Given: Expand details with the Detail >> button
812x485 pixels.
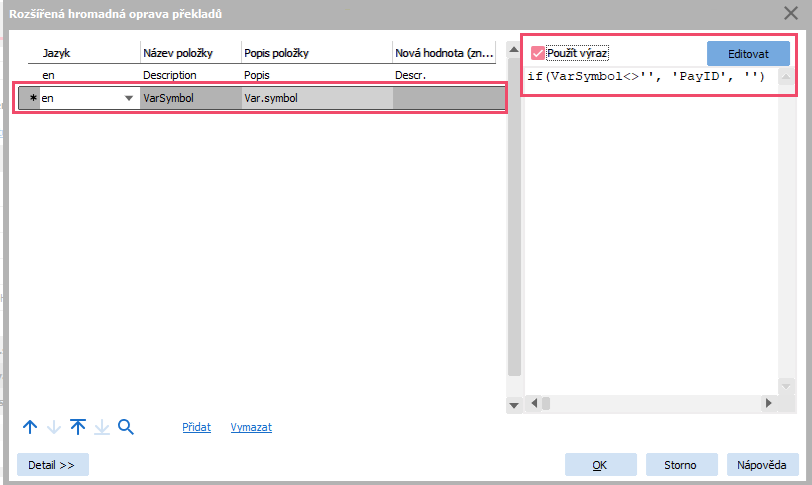Looking at the screenshot, I should point(53,464).
